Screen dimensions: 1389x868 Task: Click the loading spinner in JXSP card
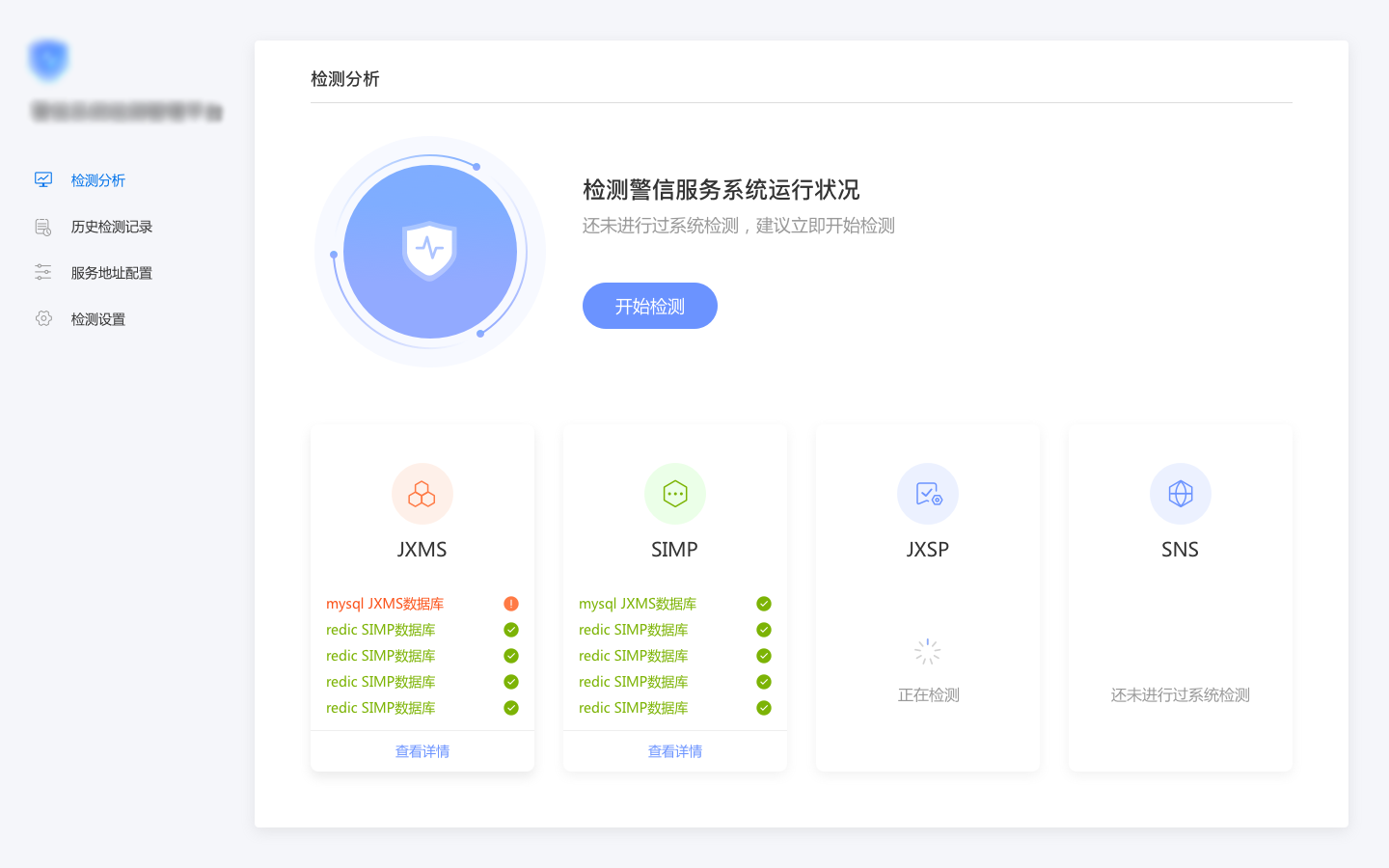pos(928,652)
